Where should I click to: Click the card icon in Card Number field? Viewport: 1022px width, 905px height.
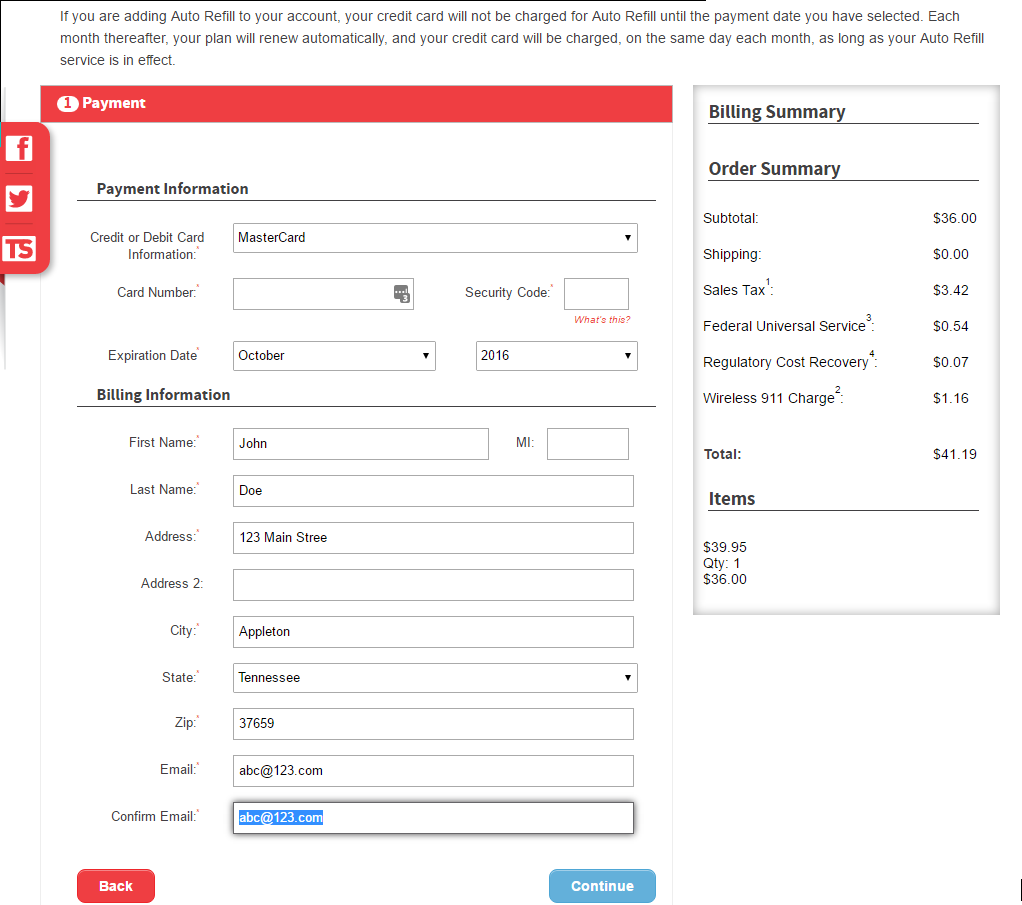coord(401,294)
